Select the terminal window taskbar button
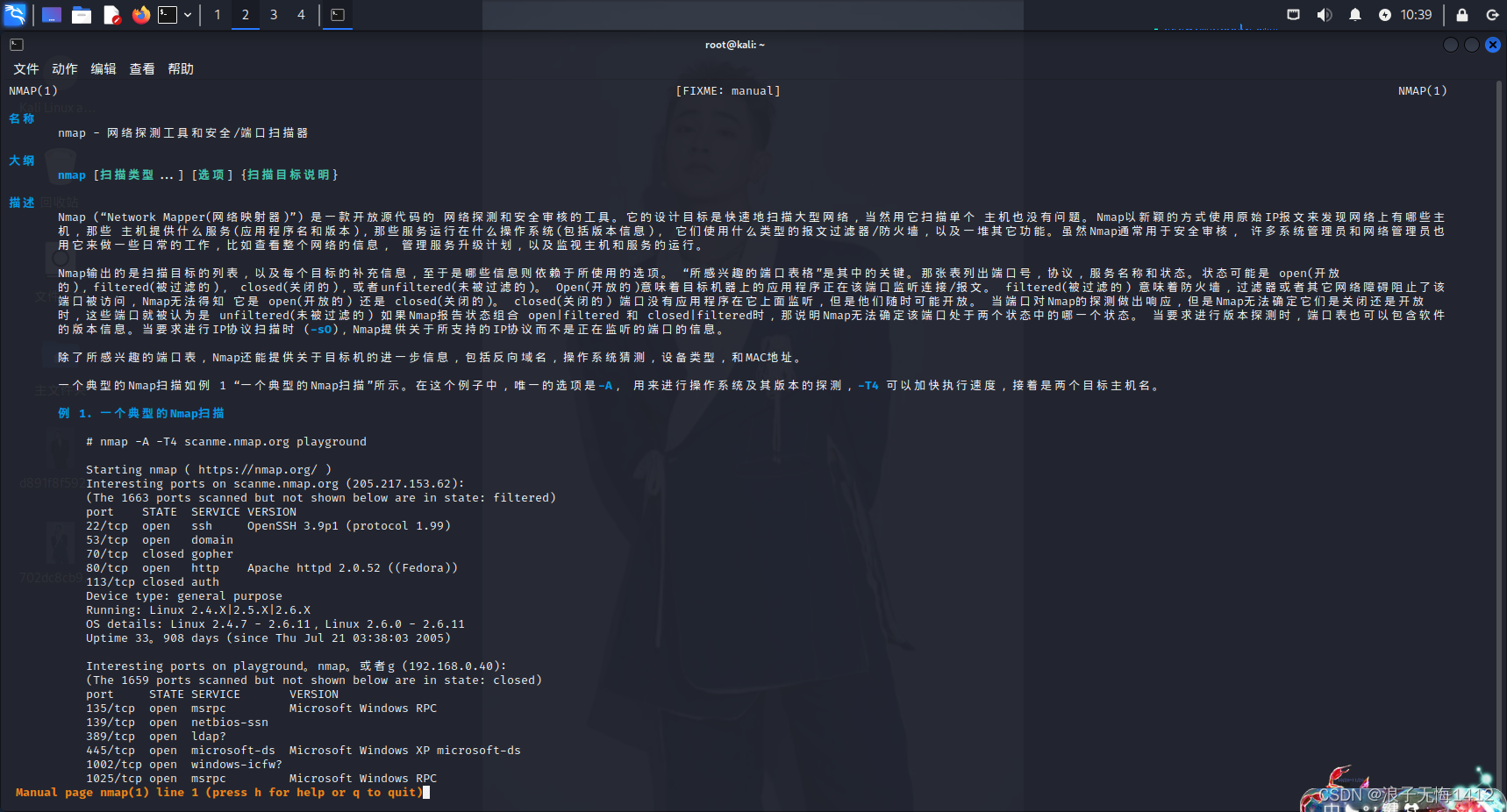 click(x=338, y=15)
